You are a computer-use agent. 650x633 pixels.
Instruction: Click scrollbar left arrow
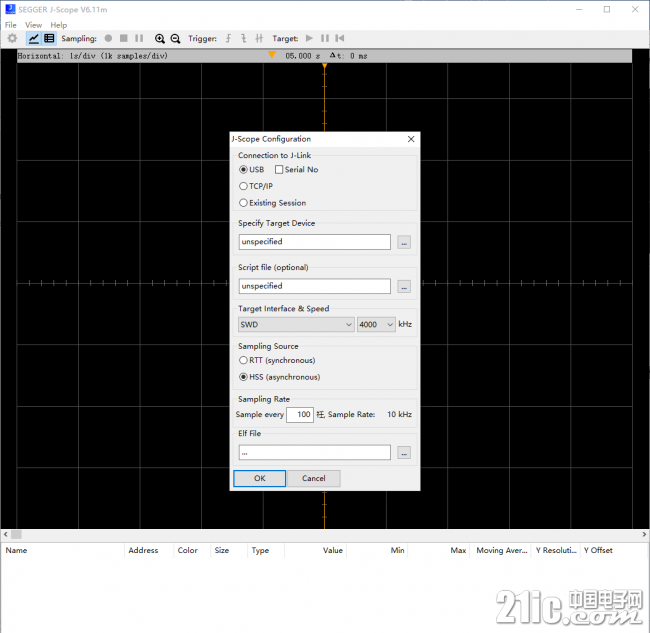5,535
